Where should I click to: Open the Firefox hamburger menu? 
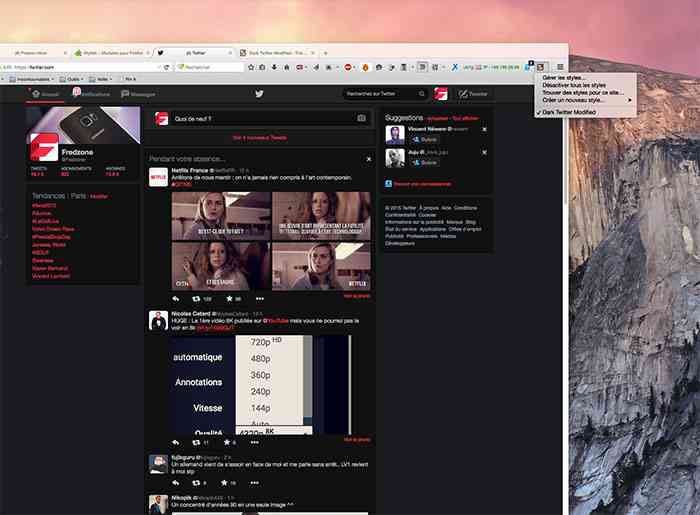click(560, 67)
